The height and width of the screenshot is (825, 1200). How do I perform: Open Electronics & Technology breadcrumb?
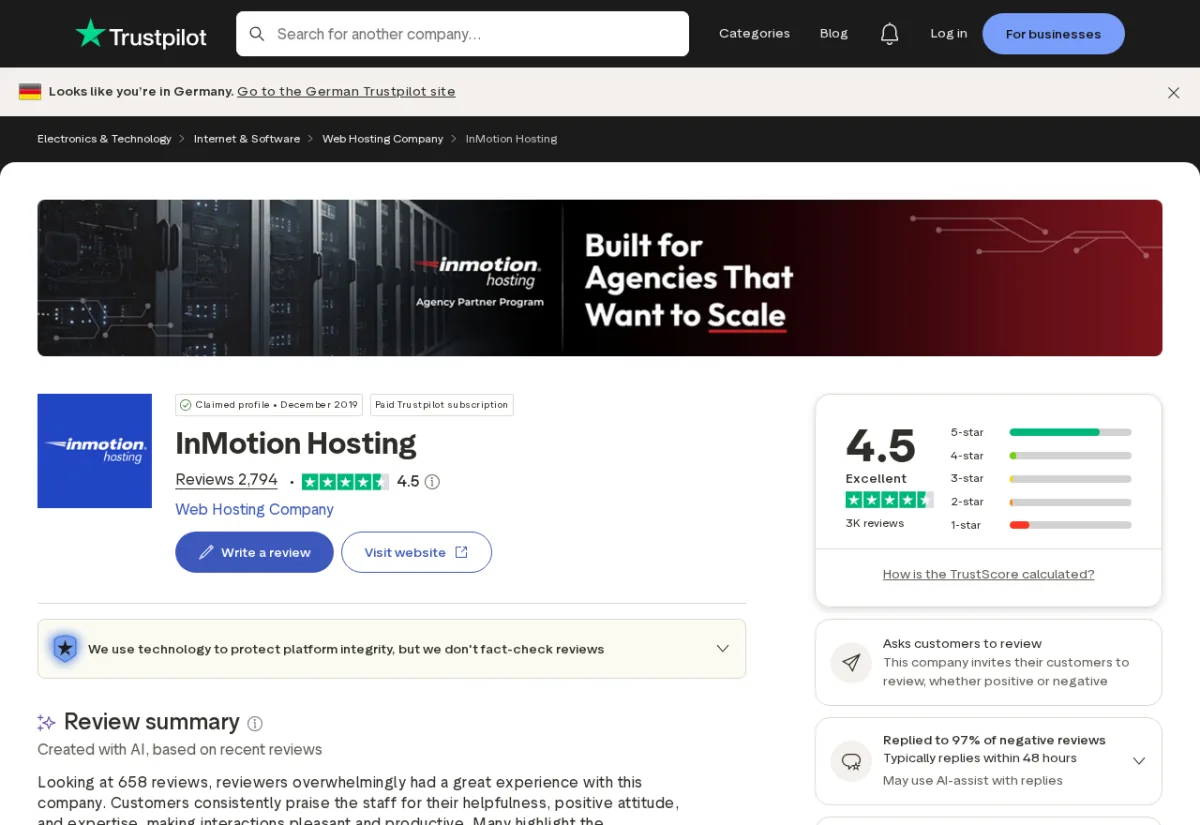tap(104, 139)
